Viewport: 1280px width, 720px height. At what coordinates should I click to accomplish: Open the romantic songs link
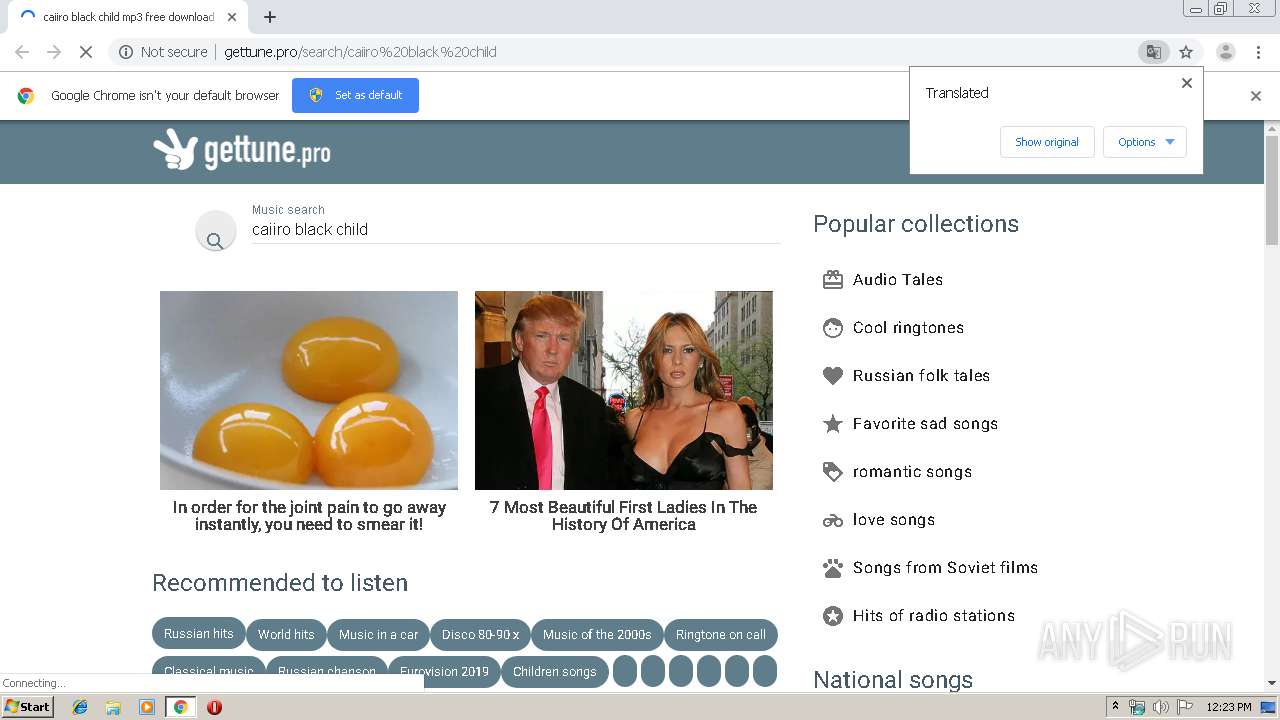click(912, 472)
